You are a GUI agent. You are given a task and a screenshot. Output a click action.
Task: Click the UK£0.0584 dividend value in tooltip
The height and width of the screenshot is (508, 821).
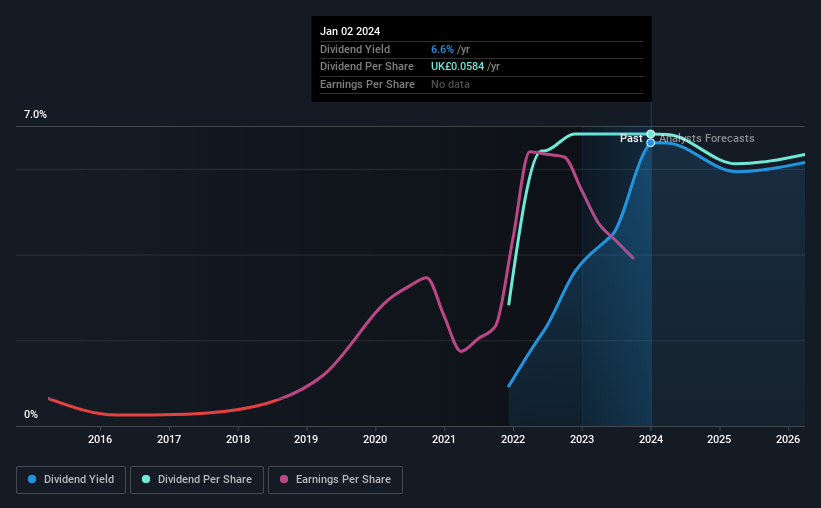point(458,67)
